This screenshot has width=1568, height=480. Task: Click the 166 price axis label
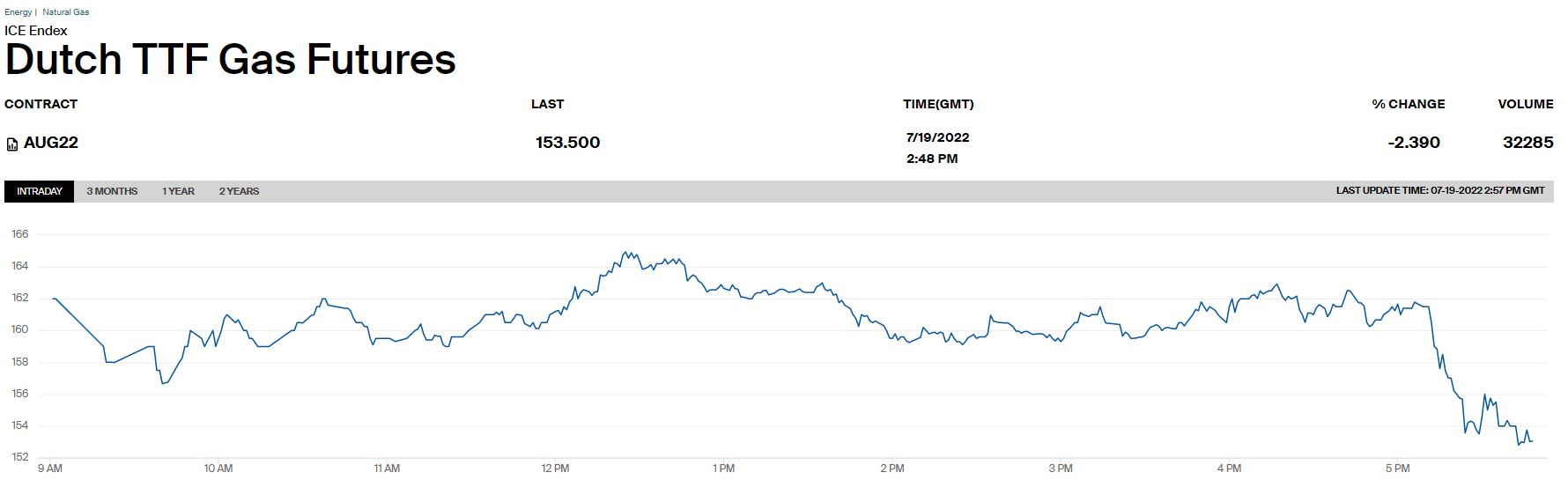click(x=19, y=234)
